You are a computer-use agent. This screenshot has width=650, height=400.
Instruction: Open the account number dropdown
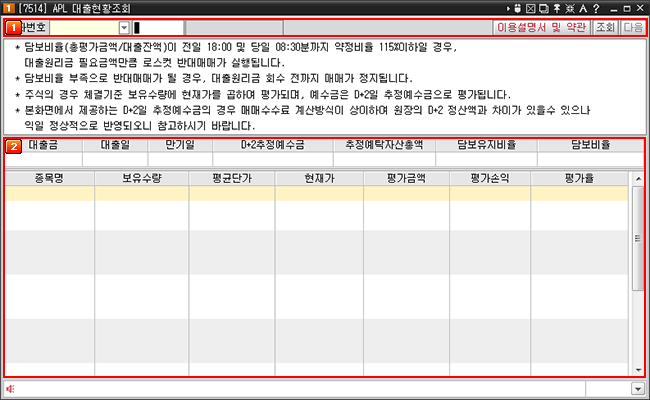click(x=123, y=28)
